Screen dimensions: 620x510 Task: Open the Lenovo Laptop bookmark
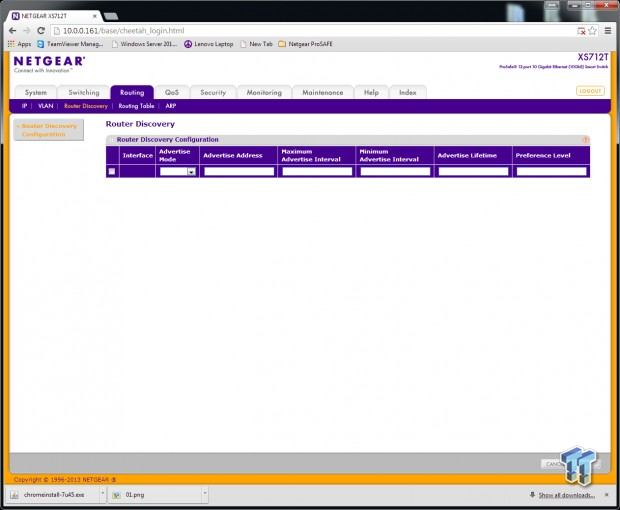209,44
